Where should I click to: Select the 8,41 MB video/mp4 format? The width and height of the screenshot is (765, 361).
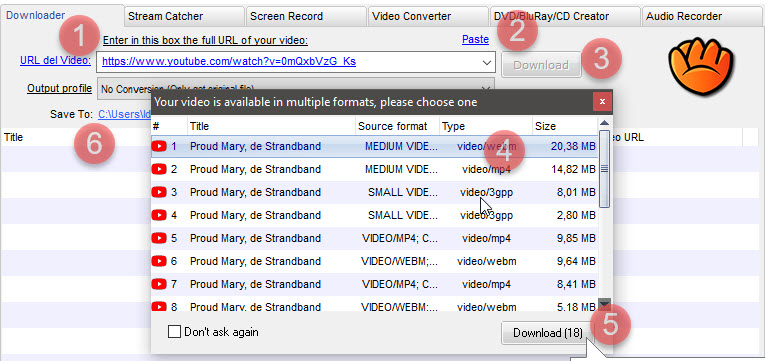(374, 284)
